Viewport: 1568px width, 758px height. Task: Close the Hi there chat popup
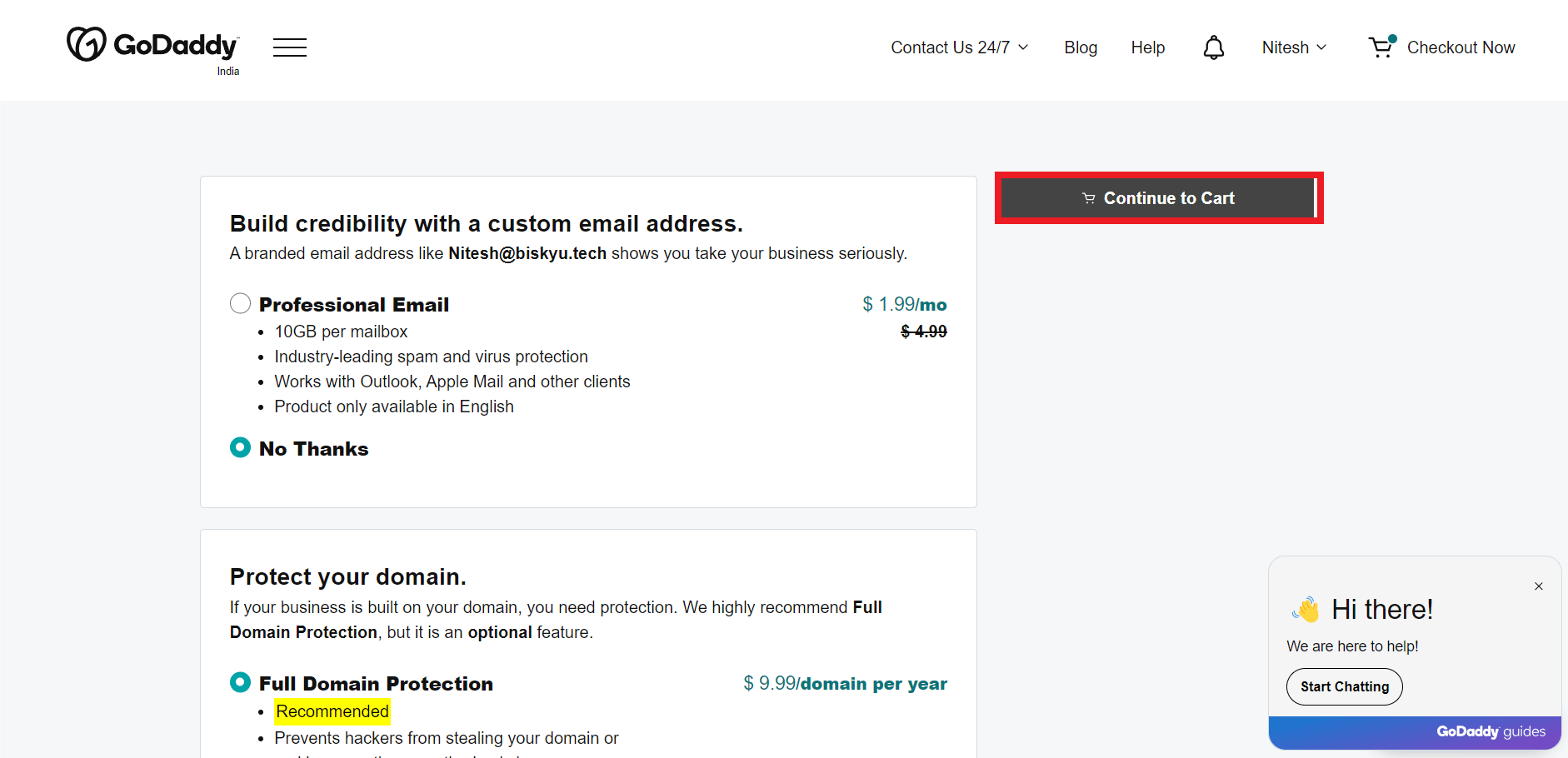coord(1539,586)
